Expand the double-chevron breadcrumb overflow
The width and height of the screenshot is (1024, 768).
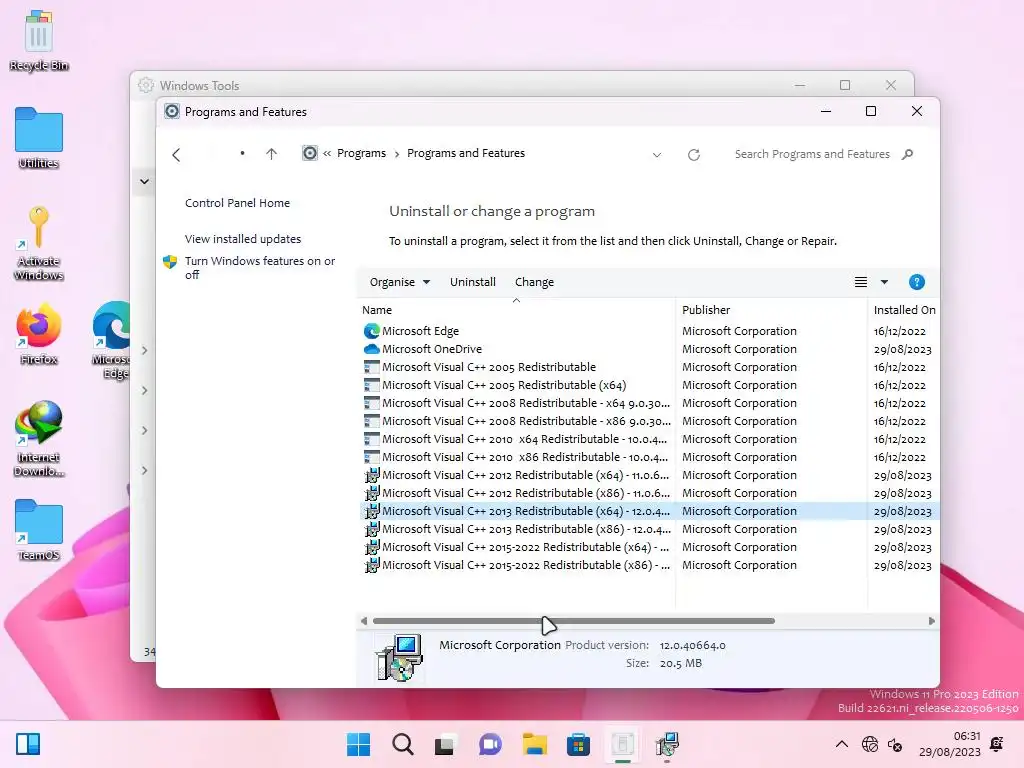click(327, 153)
